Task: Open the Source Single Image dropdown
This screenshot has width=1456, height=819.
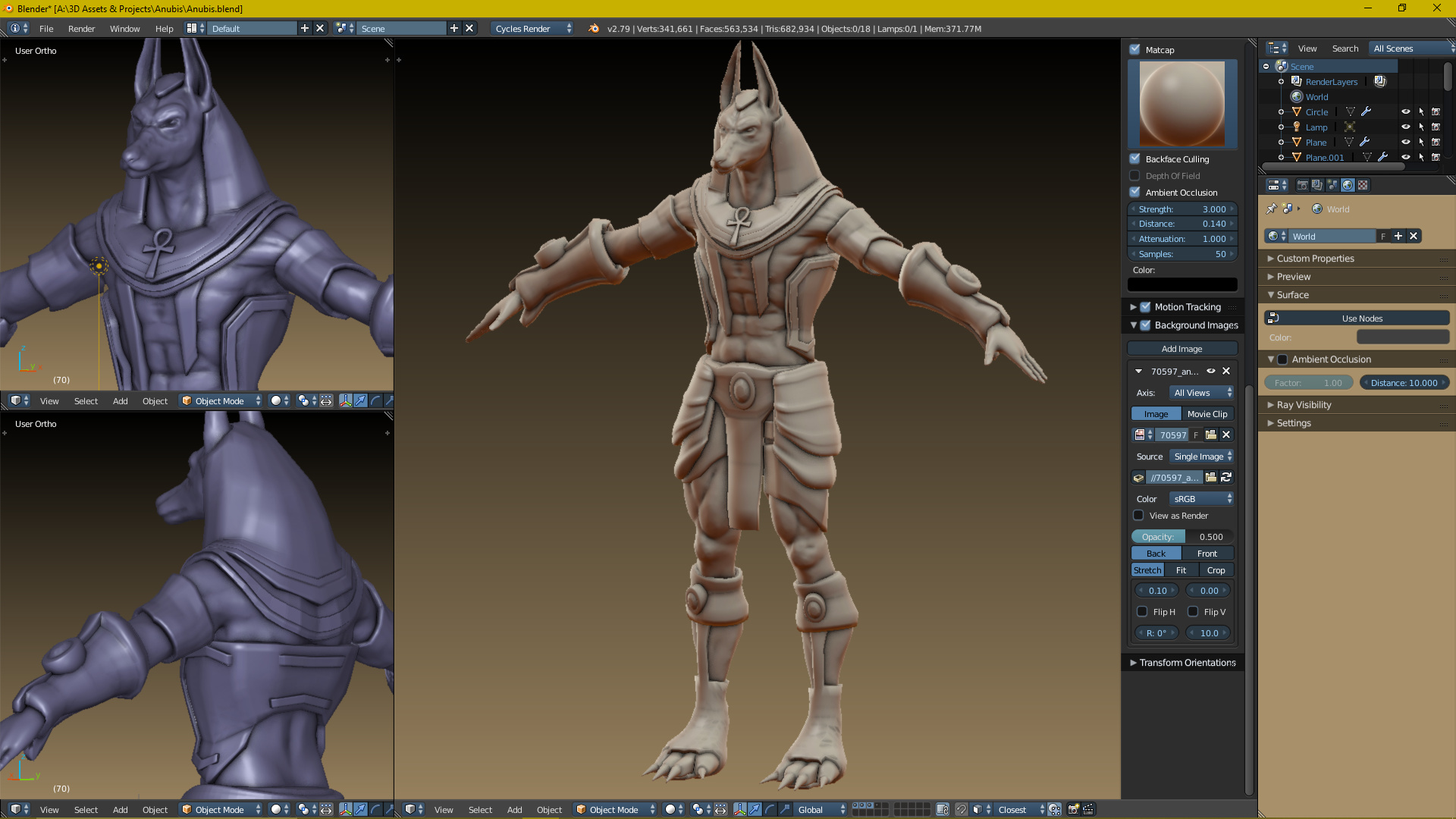Action: click(x=1202, y=456)
